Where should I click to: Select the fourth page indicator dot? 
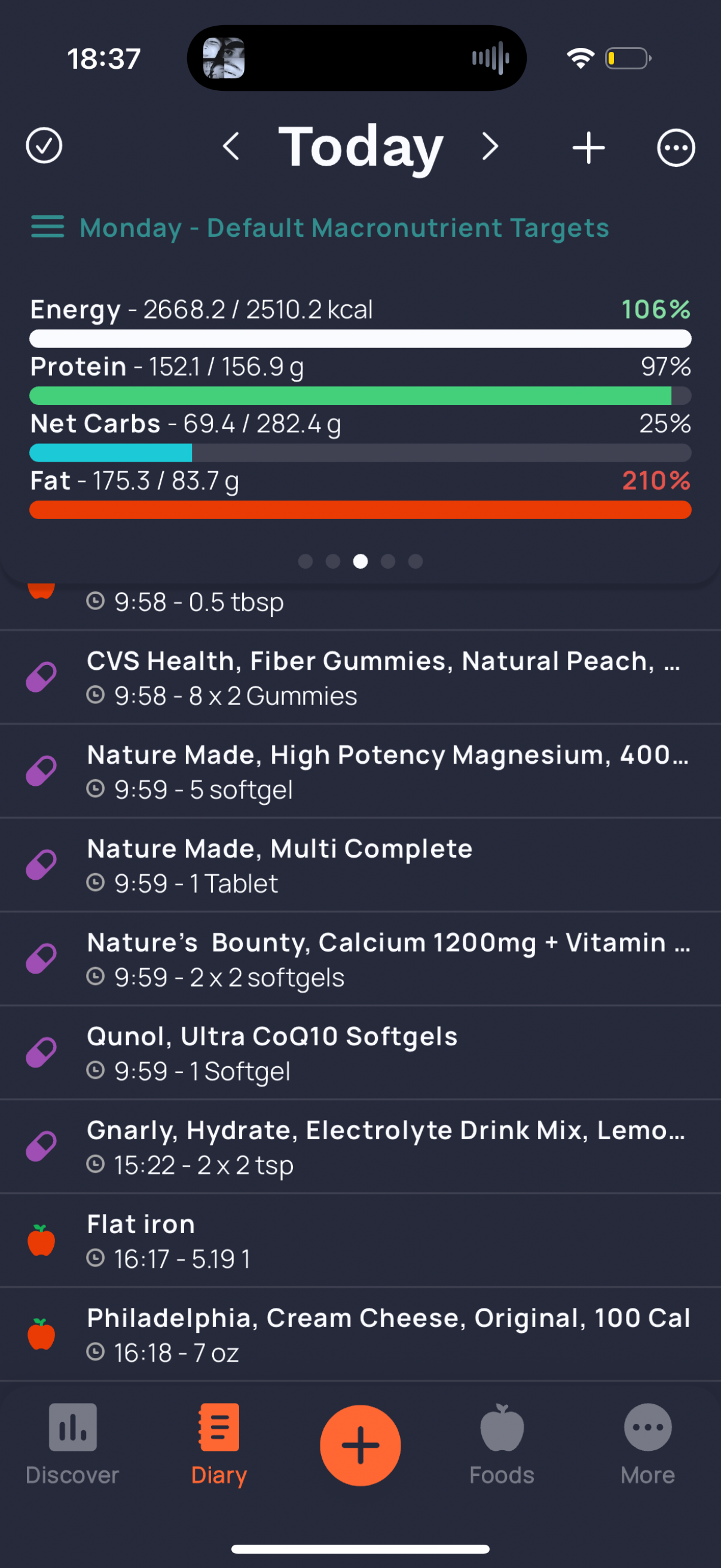pyautogui.click(x=387, y=561)
